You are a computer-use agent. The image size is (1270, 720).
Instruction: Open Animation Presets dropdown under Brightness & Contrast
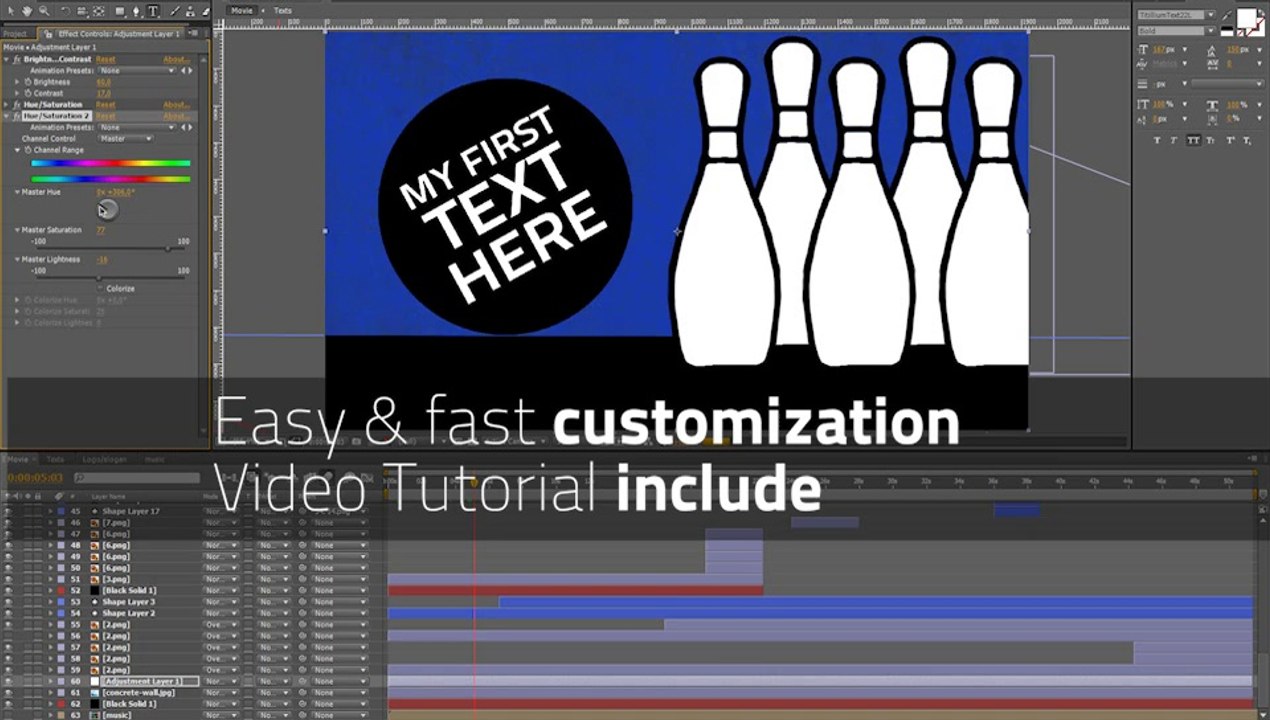click(138, 71)
